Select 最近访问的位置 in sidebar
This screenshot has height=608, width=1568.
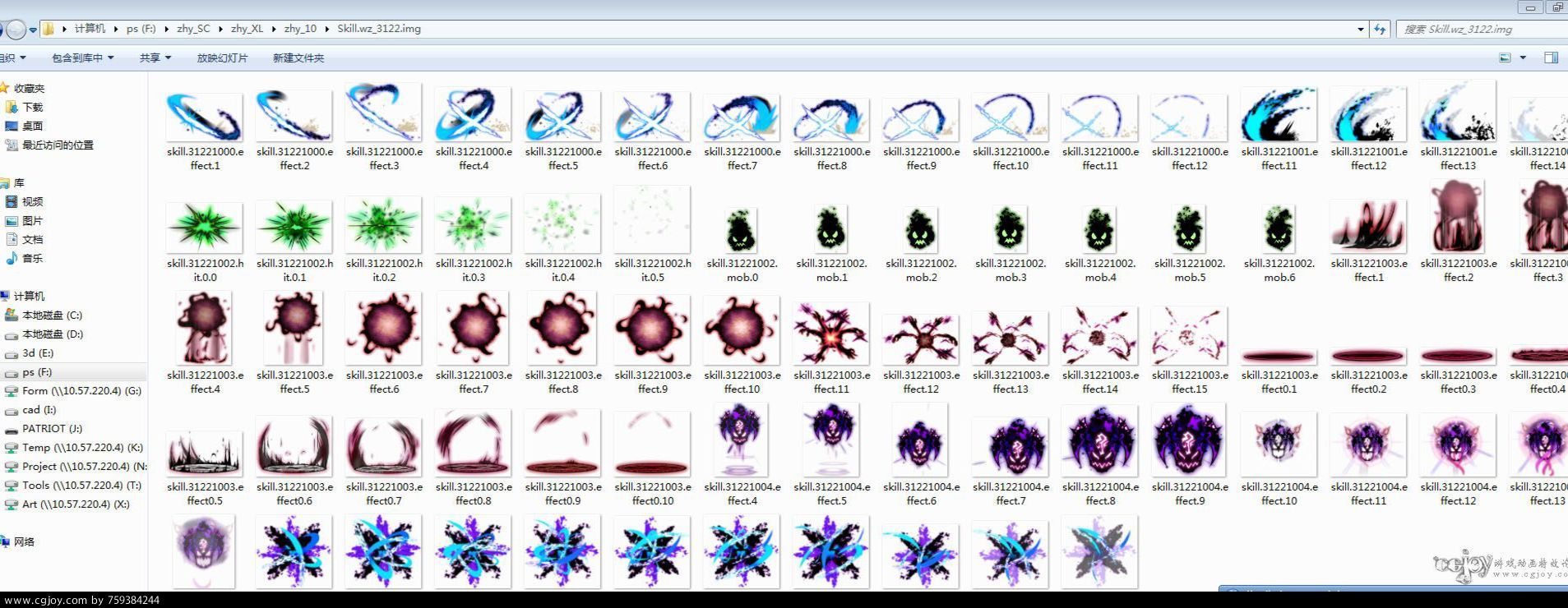[x=58, y=145]
